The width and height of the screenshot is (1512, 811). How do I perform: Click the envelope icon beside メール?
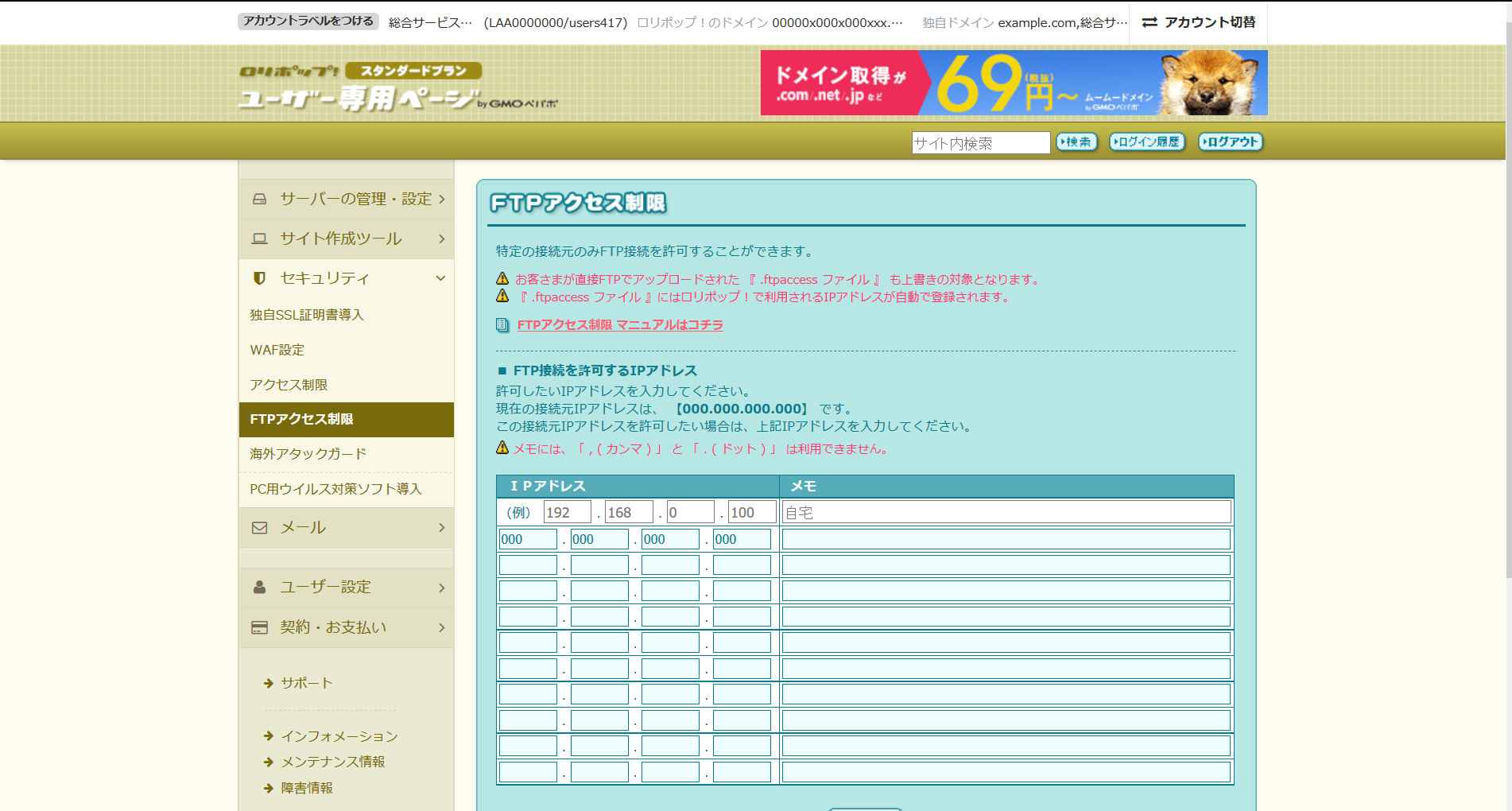click(x=259, y=528)
